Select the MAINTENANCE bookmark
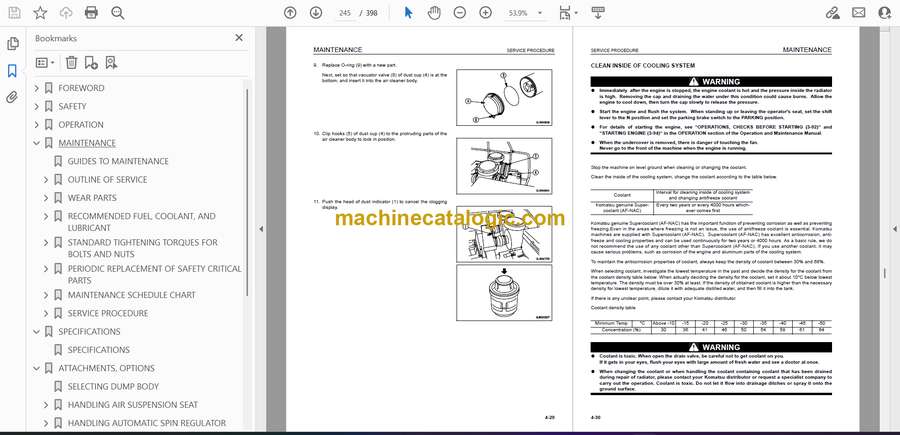The height and width of the screenshot is (435, 900). pyautogui.click(x=87, y=143)
